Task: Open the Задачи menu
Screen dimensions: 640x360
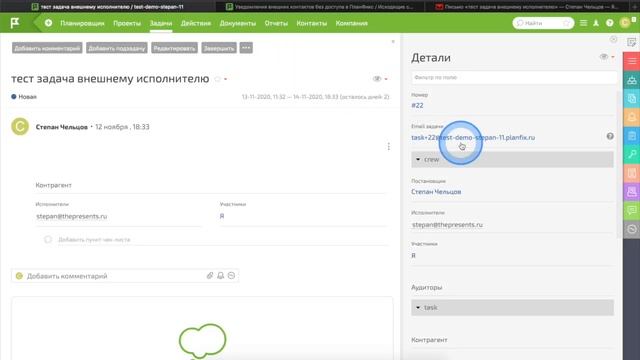Action: [161, 23]
